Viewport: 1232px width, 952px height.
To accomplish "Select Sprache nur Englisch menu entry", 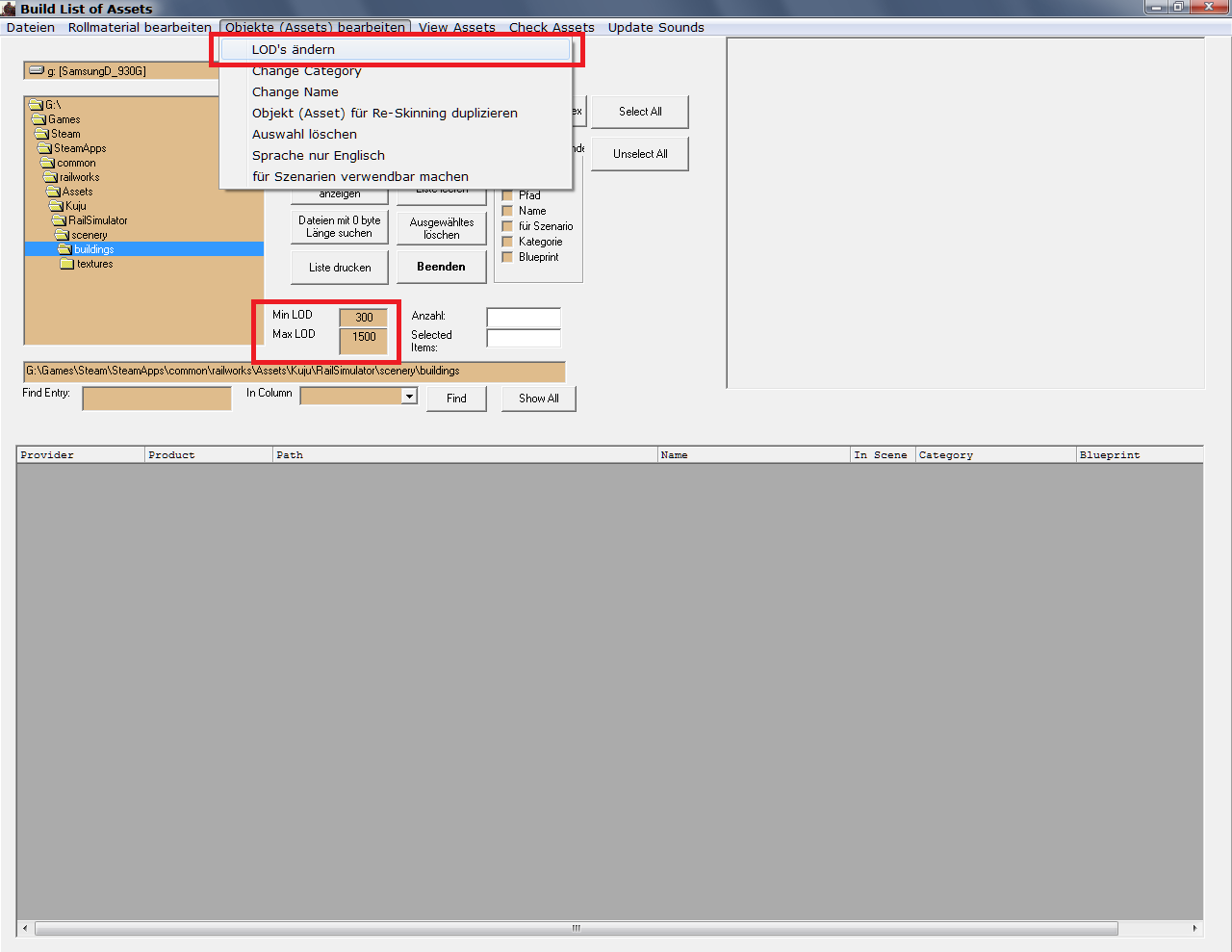I will pyautogui.click(x=396, y=155).
